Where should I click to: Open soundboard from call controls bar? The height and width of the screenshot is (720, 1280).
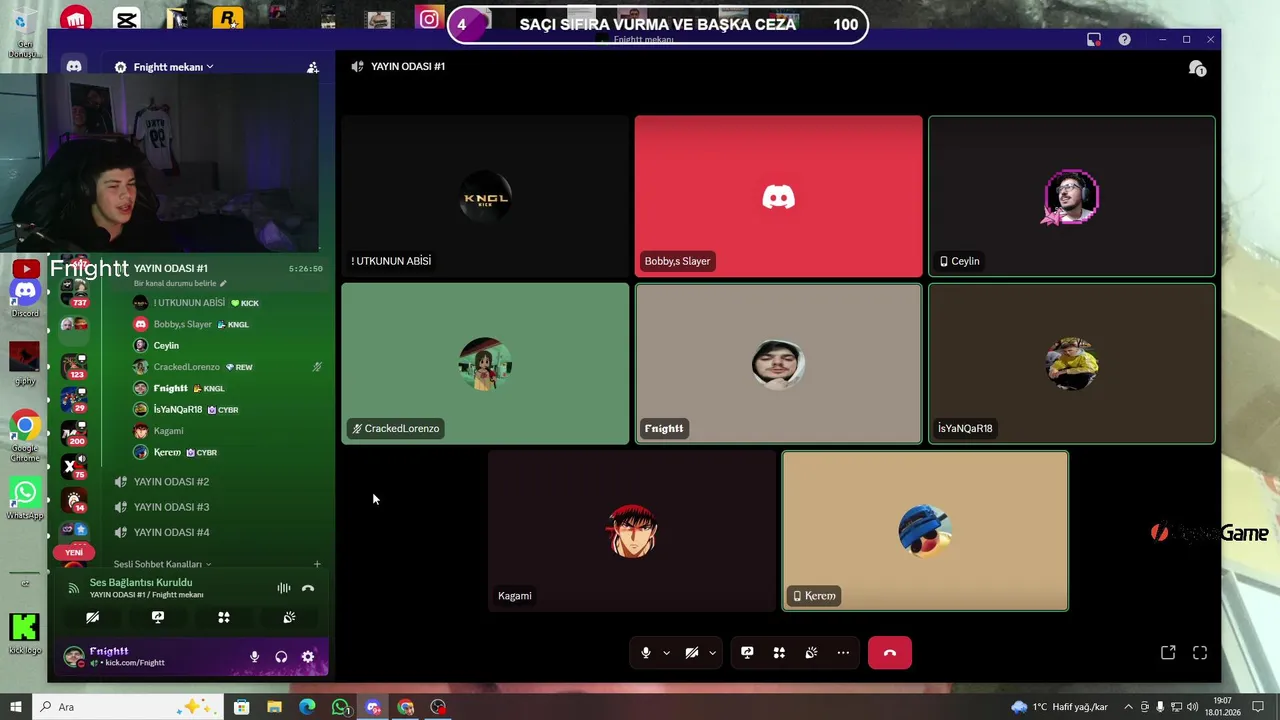(x=811, y=653)
